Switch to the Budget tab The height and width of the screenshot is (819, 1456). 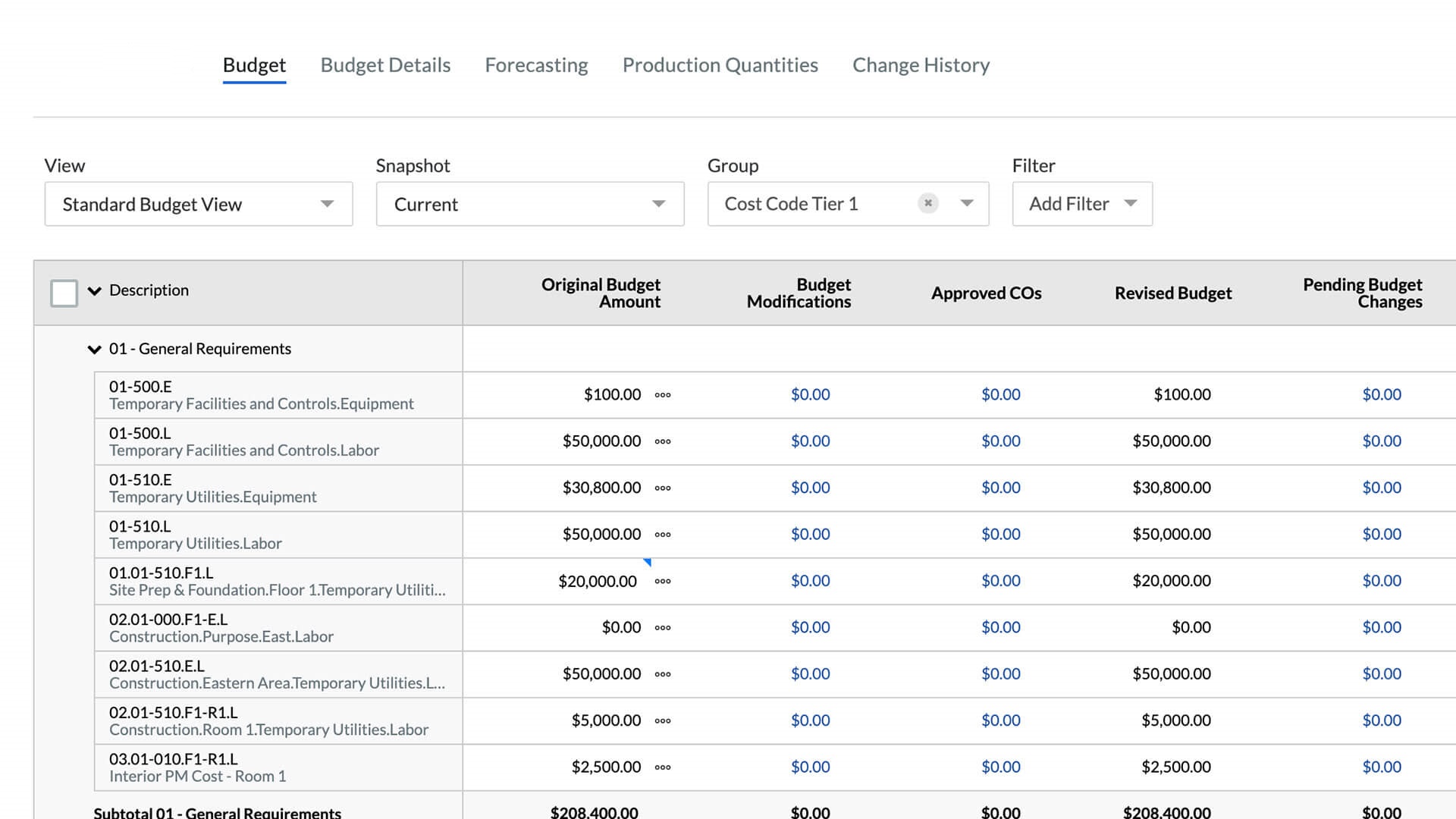(254, 65)
